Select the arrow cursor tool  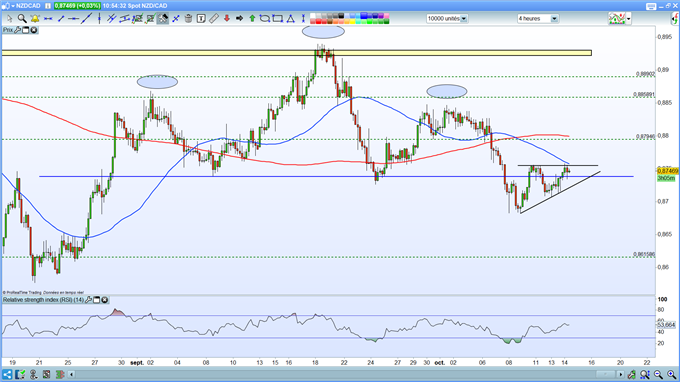[10, 18]
